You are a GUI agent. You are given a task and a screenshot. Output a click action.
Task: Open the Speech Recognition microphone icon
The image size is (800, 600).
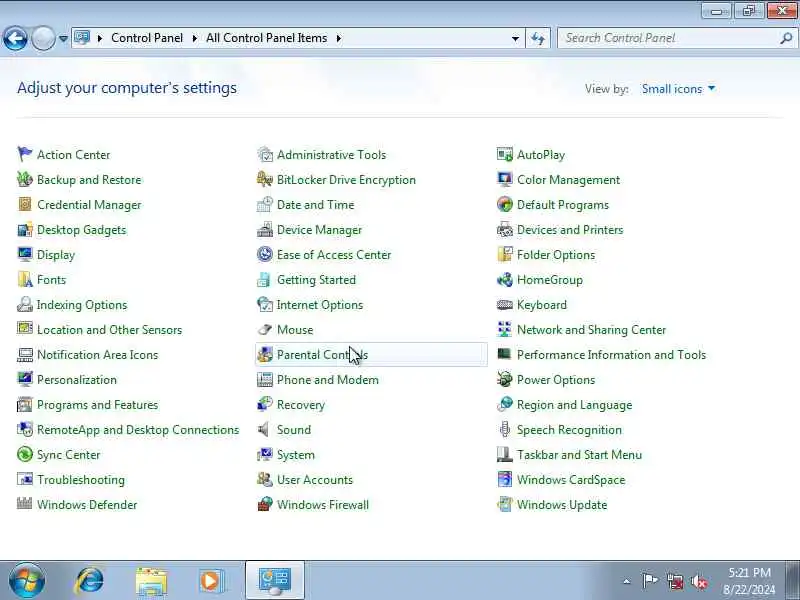(x=505, y=429)
